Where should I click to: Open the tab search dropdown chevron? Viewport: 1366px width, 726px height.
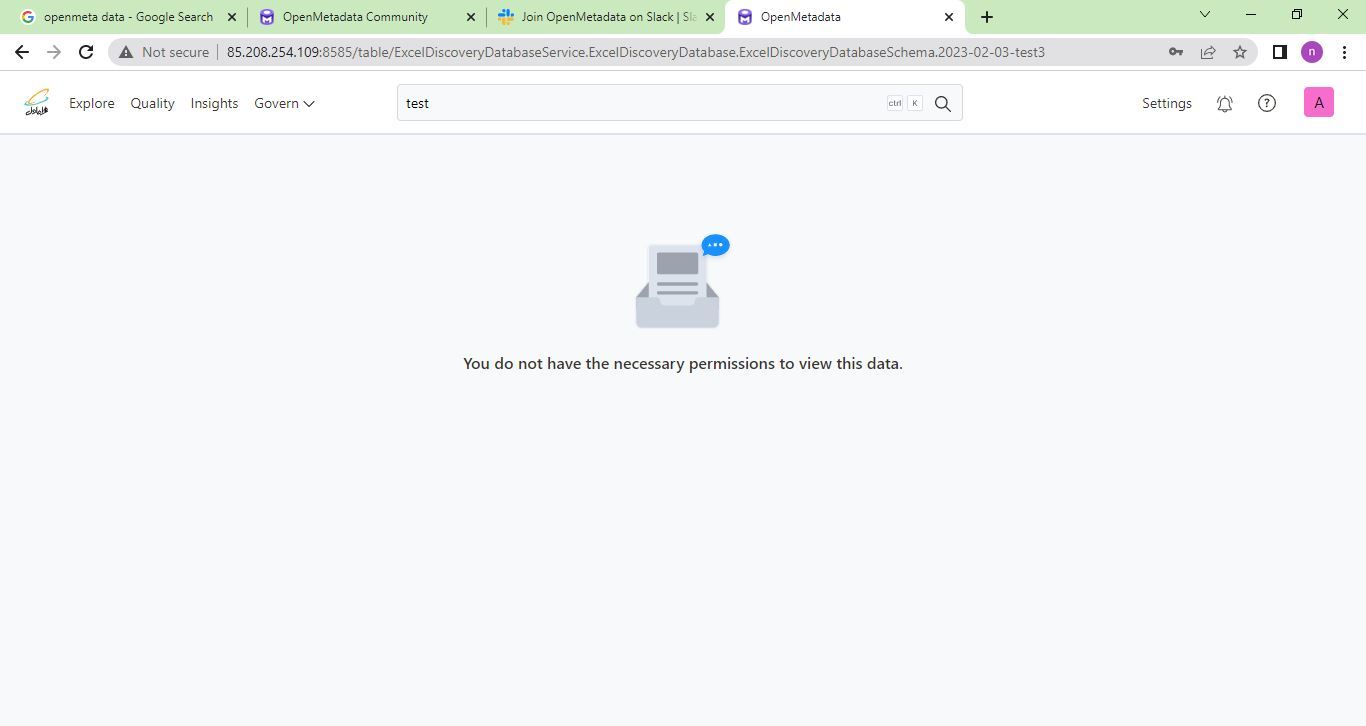coord(1205,14)
